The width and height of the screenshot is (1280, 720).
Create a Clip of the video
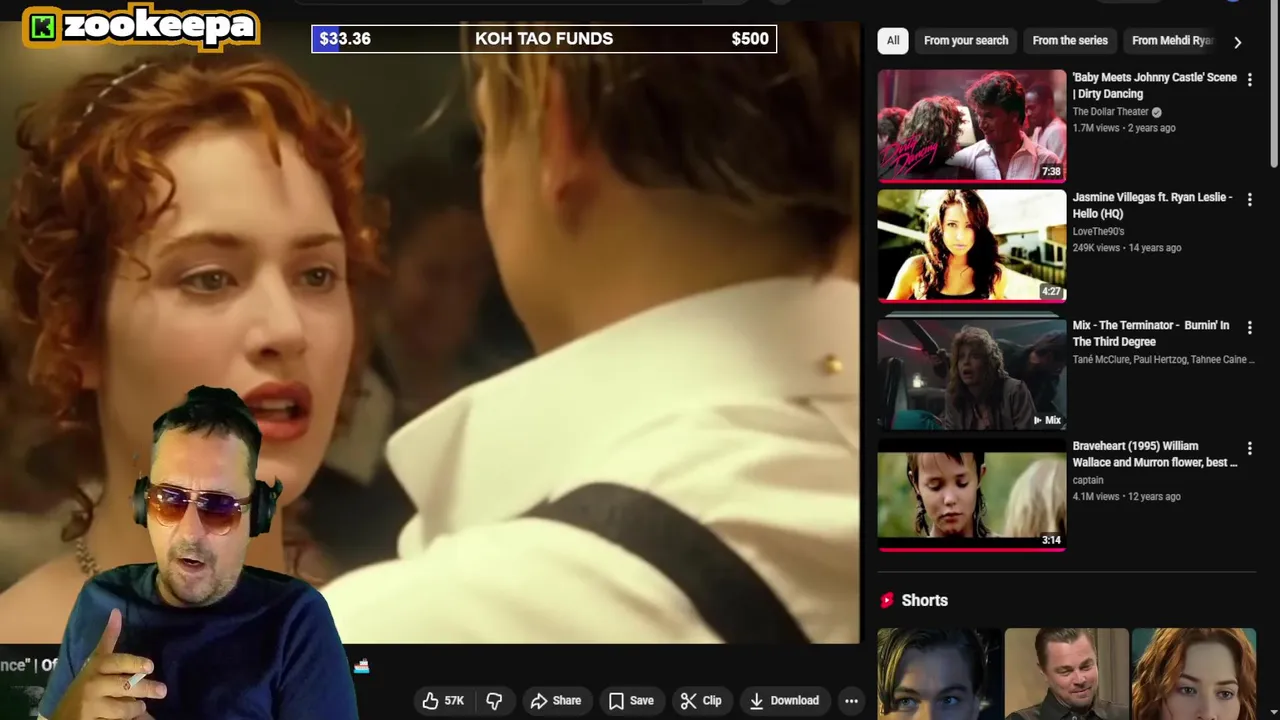(701, 701)
